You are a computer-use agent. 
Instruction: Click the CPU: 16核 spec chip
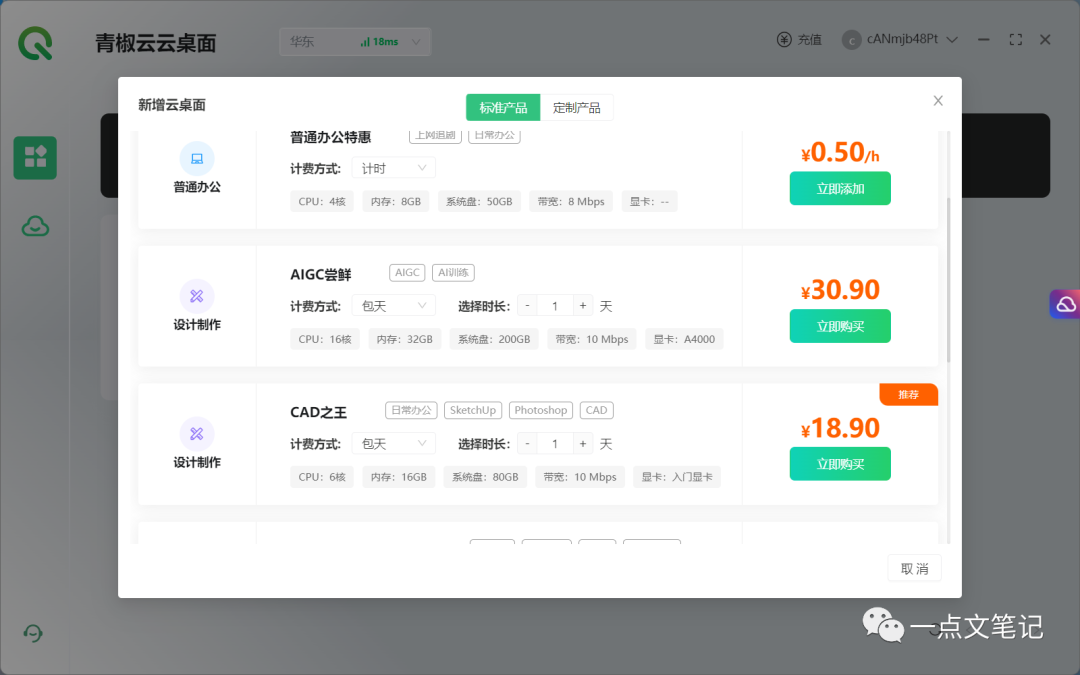coord(325,339)
